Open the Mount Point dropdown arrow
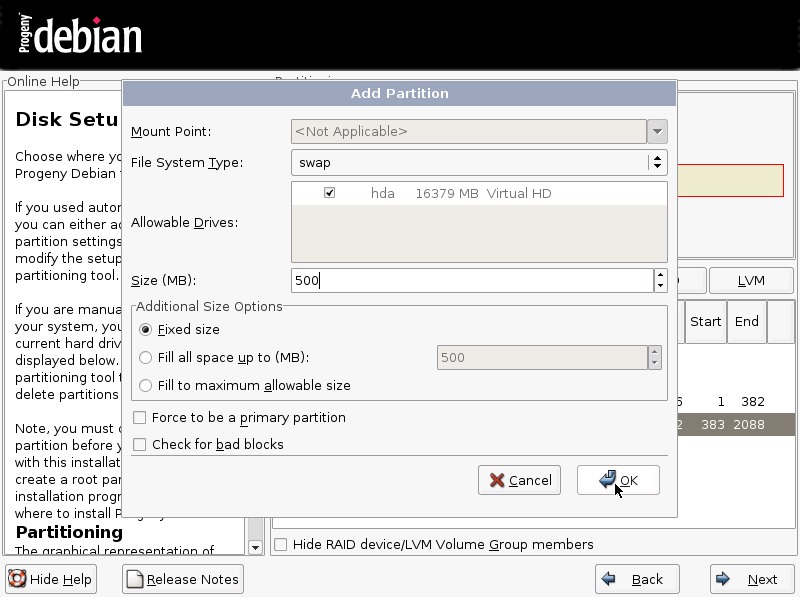The height and width of the screenshot is (597, 800). (657, 131)
